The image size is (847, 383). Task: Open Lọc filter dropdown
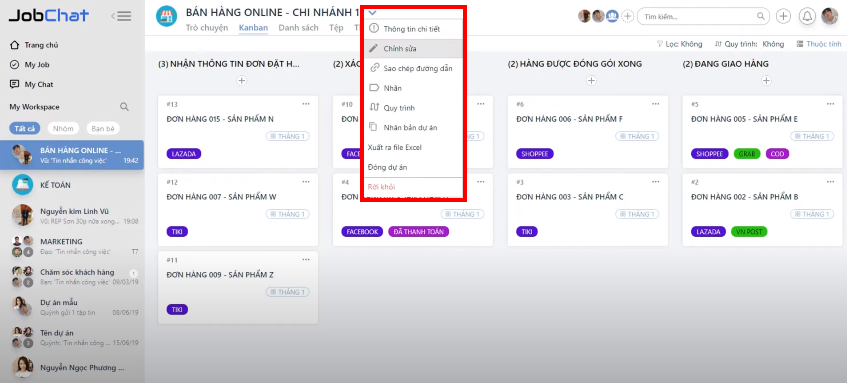(680, 44)
